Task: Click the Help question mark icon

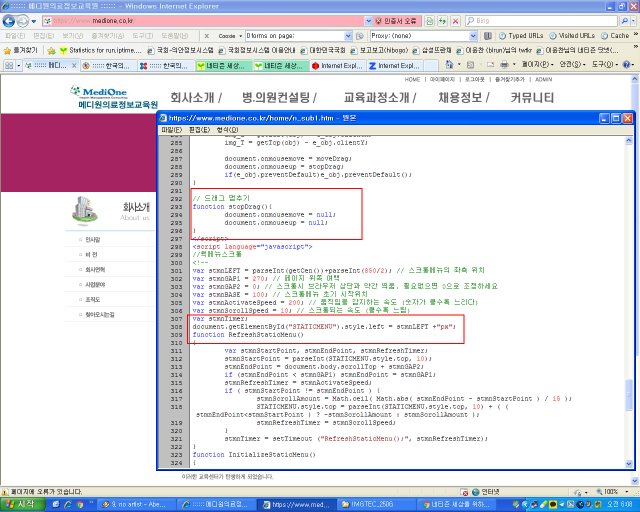Action: click(627, 65)
